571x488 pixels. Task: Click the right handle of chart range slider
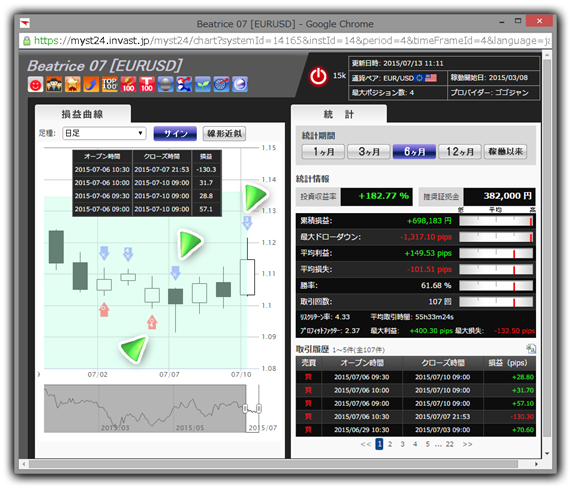(259, 409)
